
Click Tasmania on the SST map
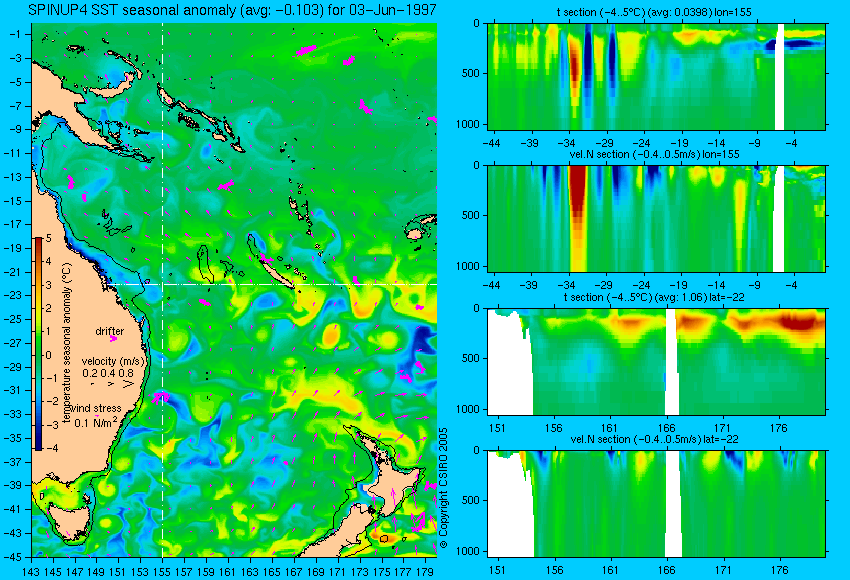tap(68, 521)
